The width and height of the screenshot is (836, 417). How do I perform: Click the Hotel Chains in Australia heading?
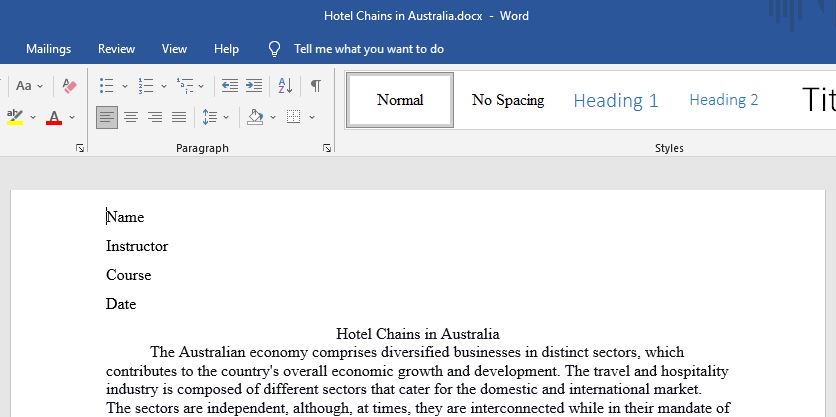pos(417,334)
